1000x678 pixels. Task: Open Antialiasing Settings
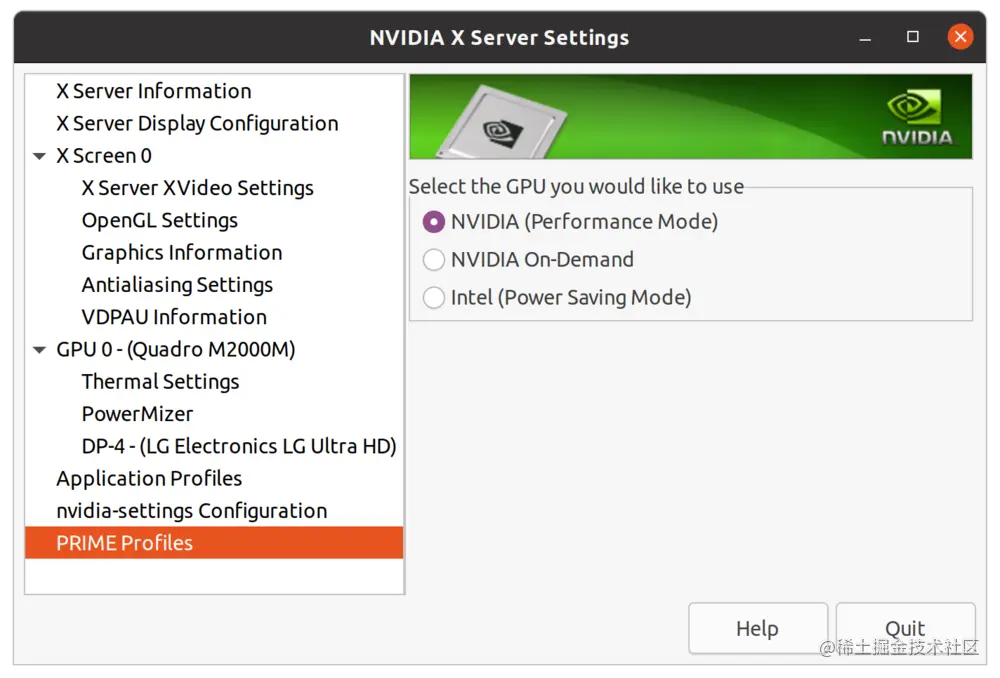coord(176,285)
